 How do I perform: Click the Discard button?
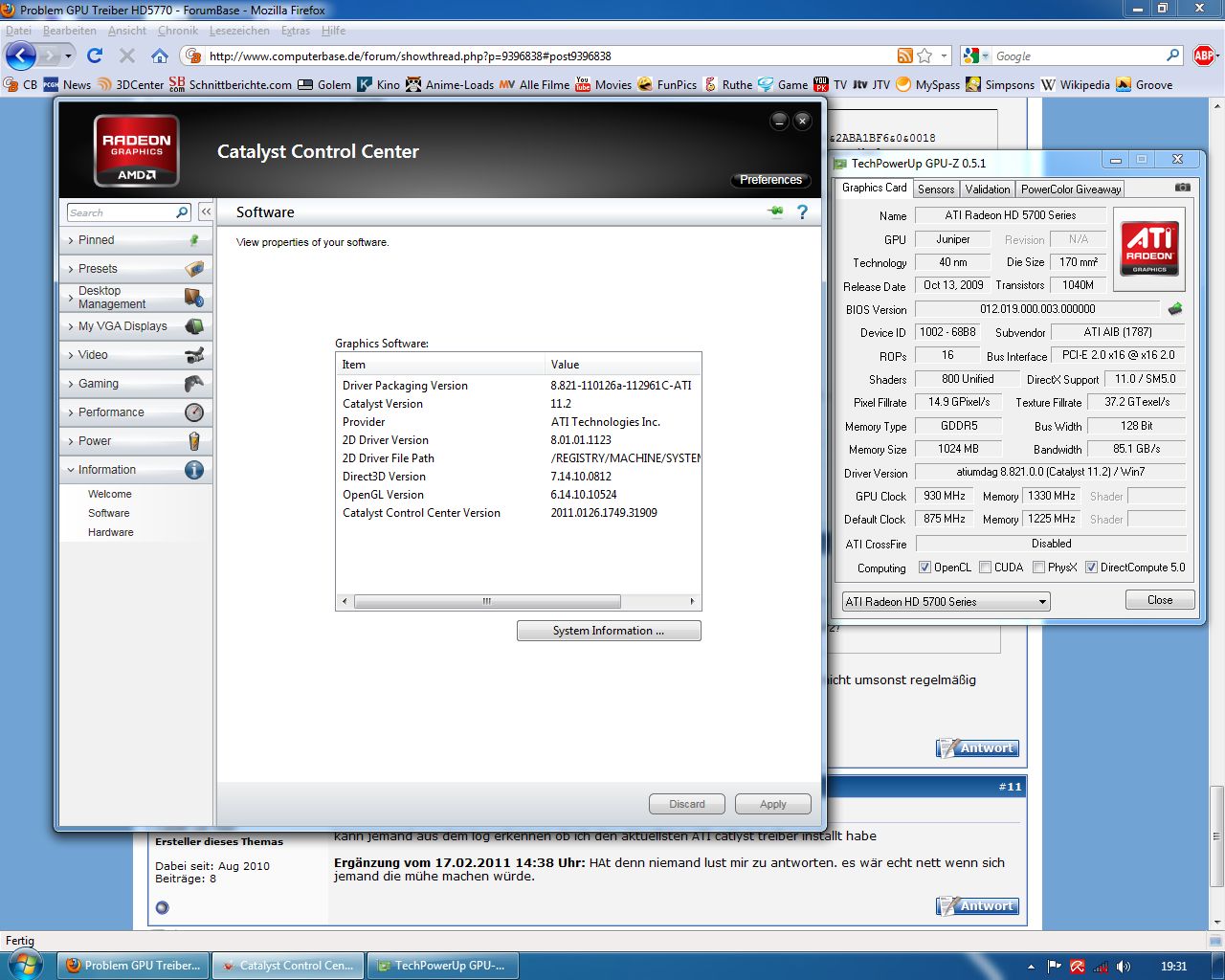pyautogui.click(x=687, y=804)
